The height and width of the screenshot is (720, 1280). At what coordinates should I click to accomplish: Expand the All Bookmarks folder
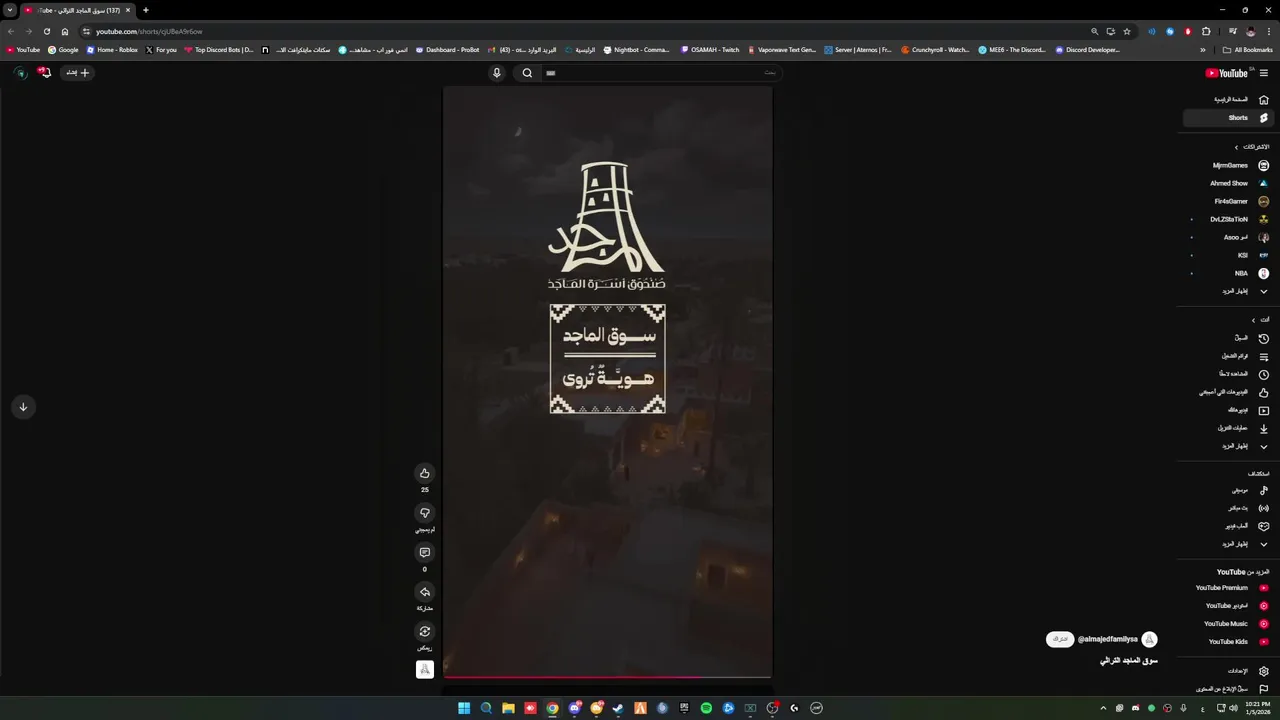pyautogui.click(x=1247, y=50)
